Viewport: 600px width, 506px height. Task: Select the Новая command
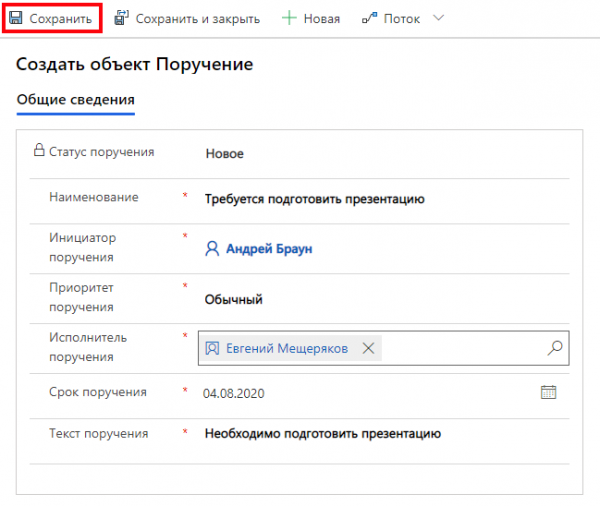[322, 19]
